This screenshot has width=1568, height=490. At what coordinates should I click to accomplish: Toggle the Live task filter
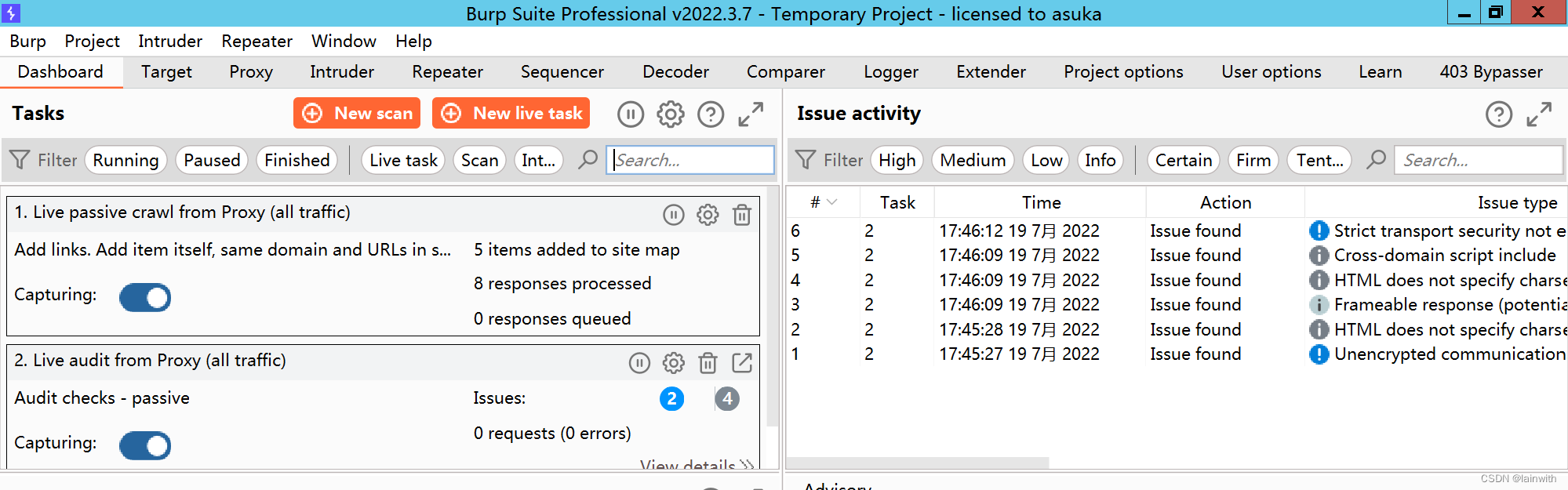pyautogui.click(x=403, y=160)
